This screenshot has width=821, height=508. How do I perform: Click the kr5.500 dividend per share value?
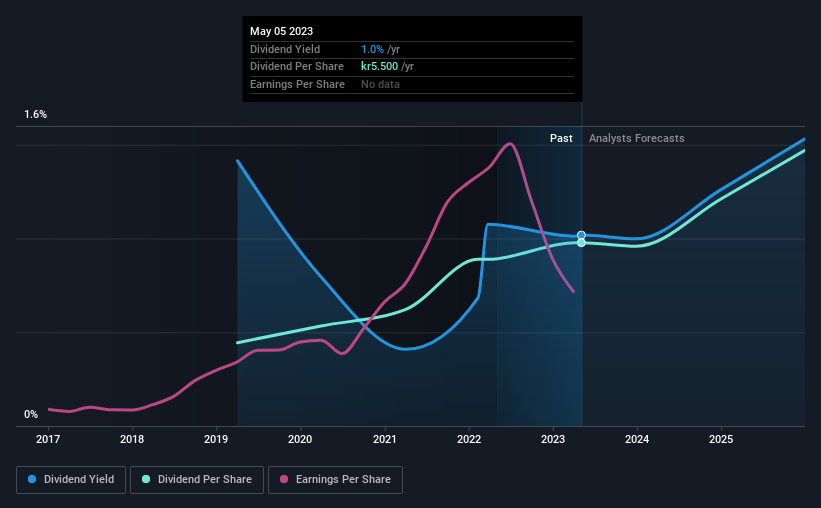[379, 67]
